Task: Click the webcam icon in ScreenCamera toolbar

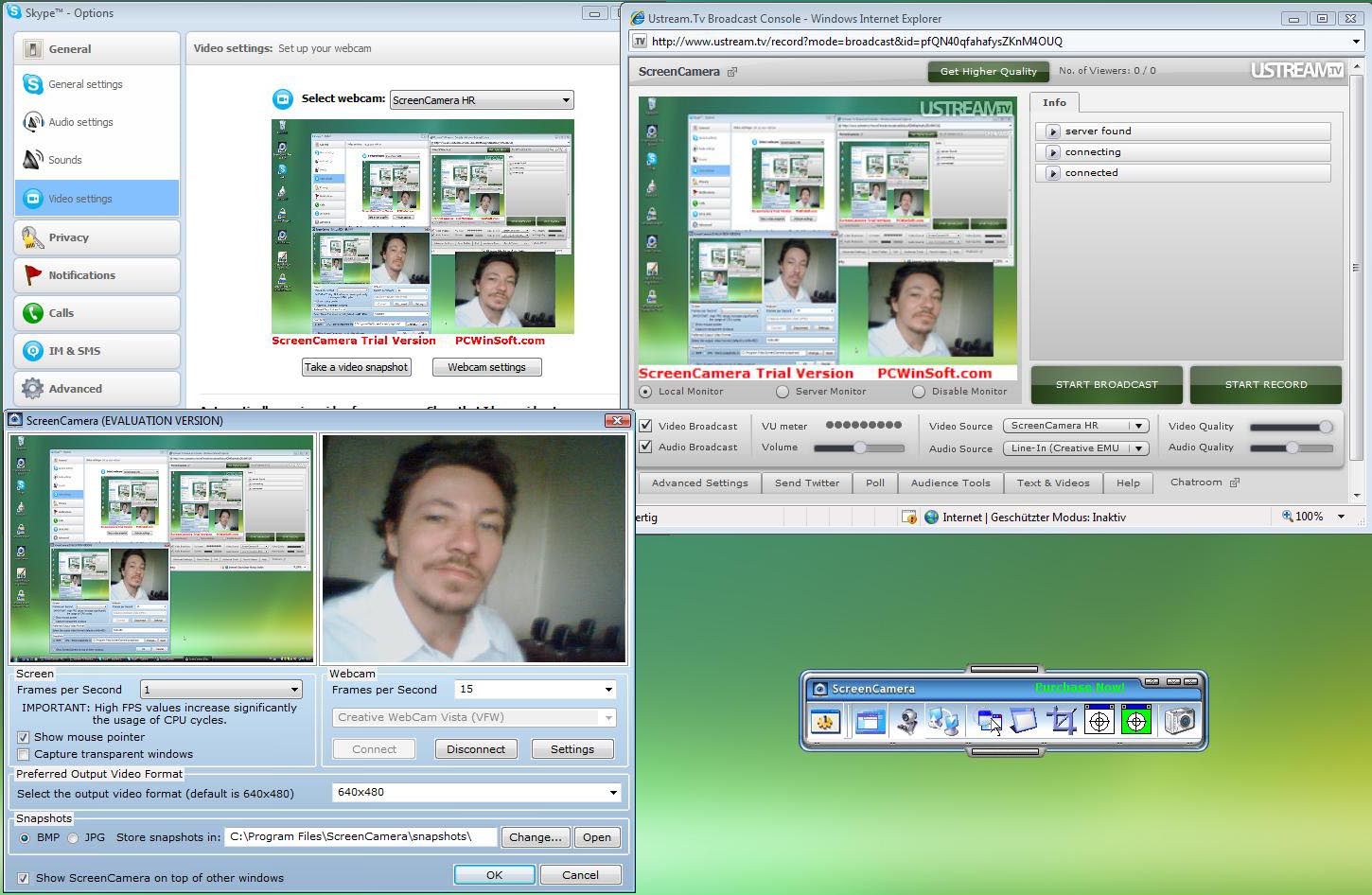Action: click(907, 722)
